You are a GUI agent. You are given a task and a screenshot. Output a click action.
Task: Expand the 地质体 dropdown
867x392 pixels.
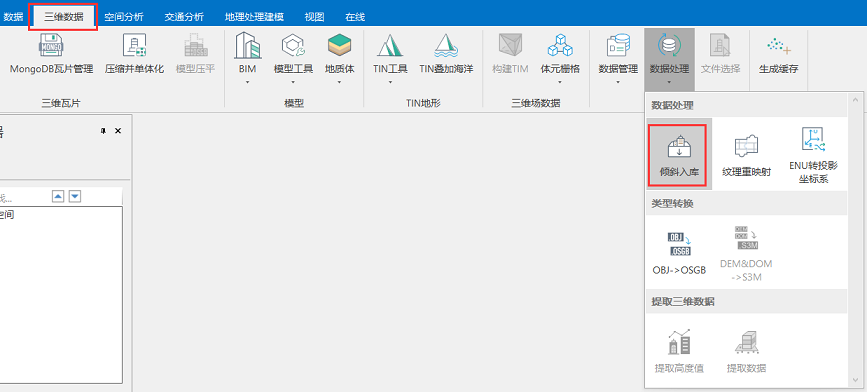click(340, 58)
